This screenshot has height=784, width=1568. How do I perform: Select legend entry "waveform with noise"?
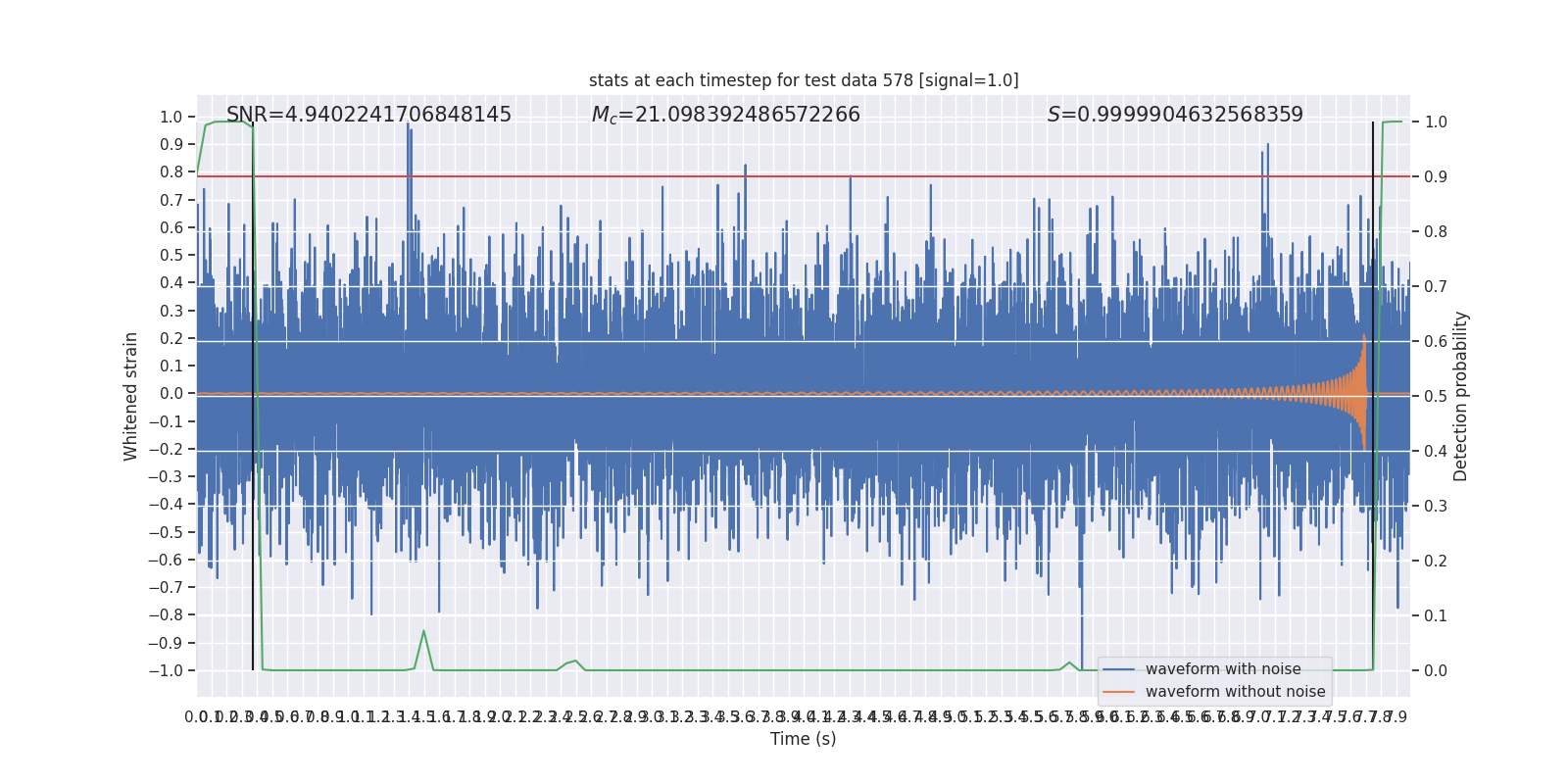[1223, 669]
